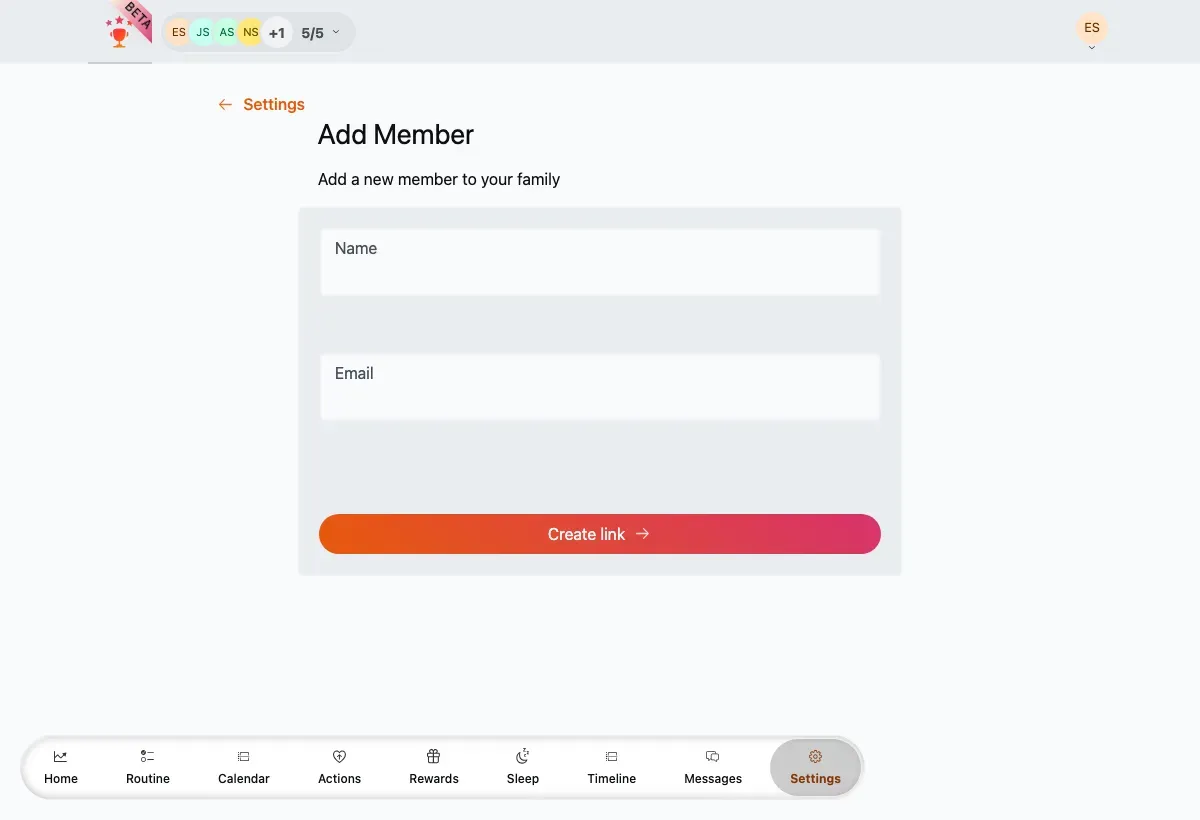Screen dimensions: 1200x820
Task: Select the AS member avatar
Action: pos(227,33)
